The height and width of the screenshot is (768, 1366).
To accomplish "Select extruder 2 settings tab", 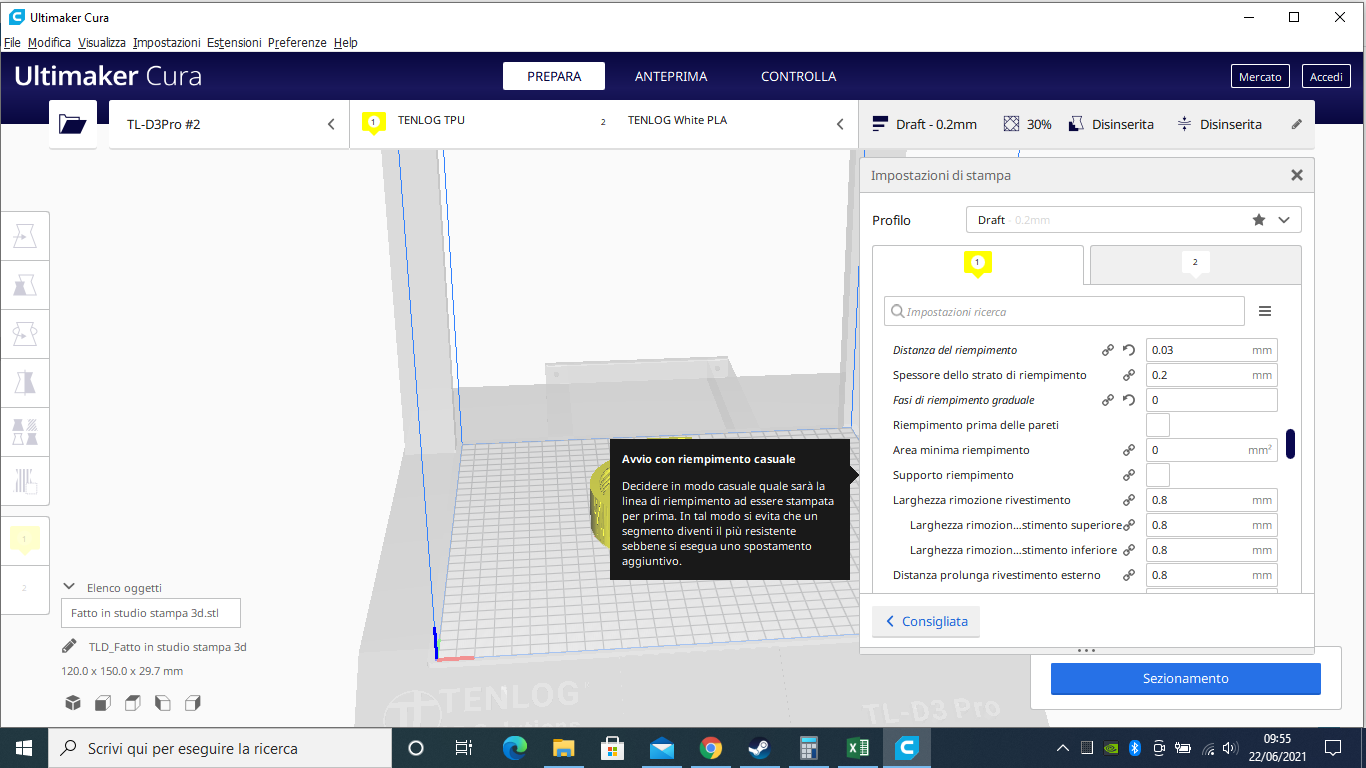I will coord(1195,265).
